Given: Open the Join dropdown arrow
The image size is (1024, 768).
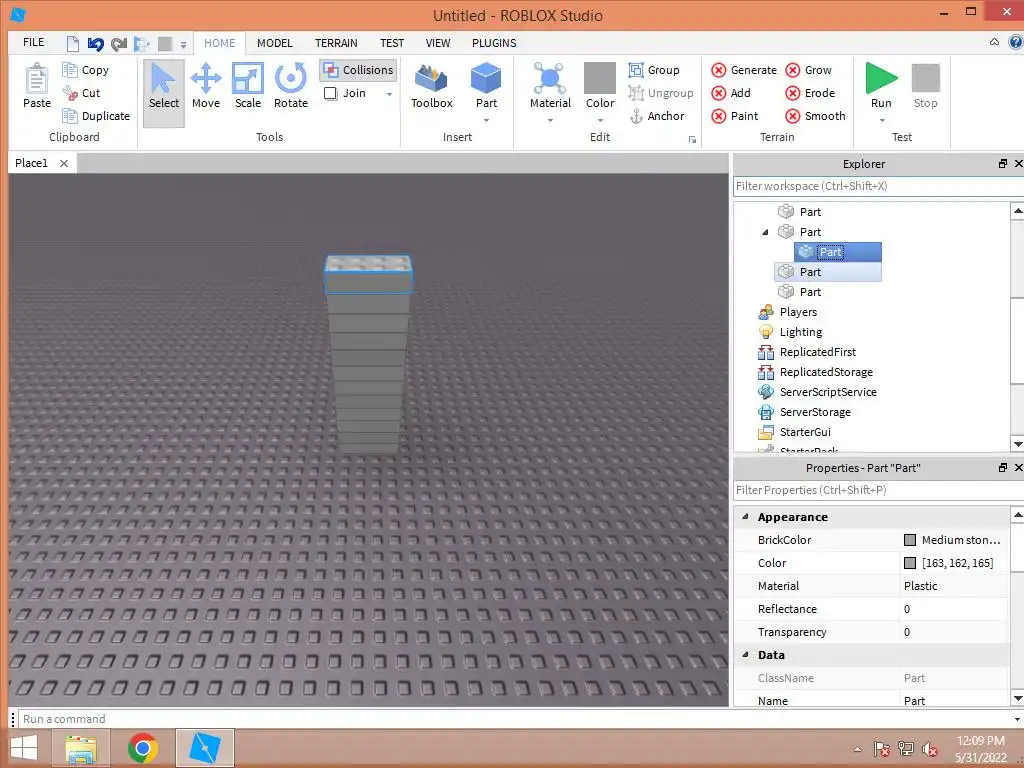Looking at the screenshot, I should coord(389,94).
